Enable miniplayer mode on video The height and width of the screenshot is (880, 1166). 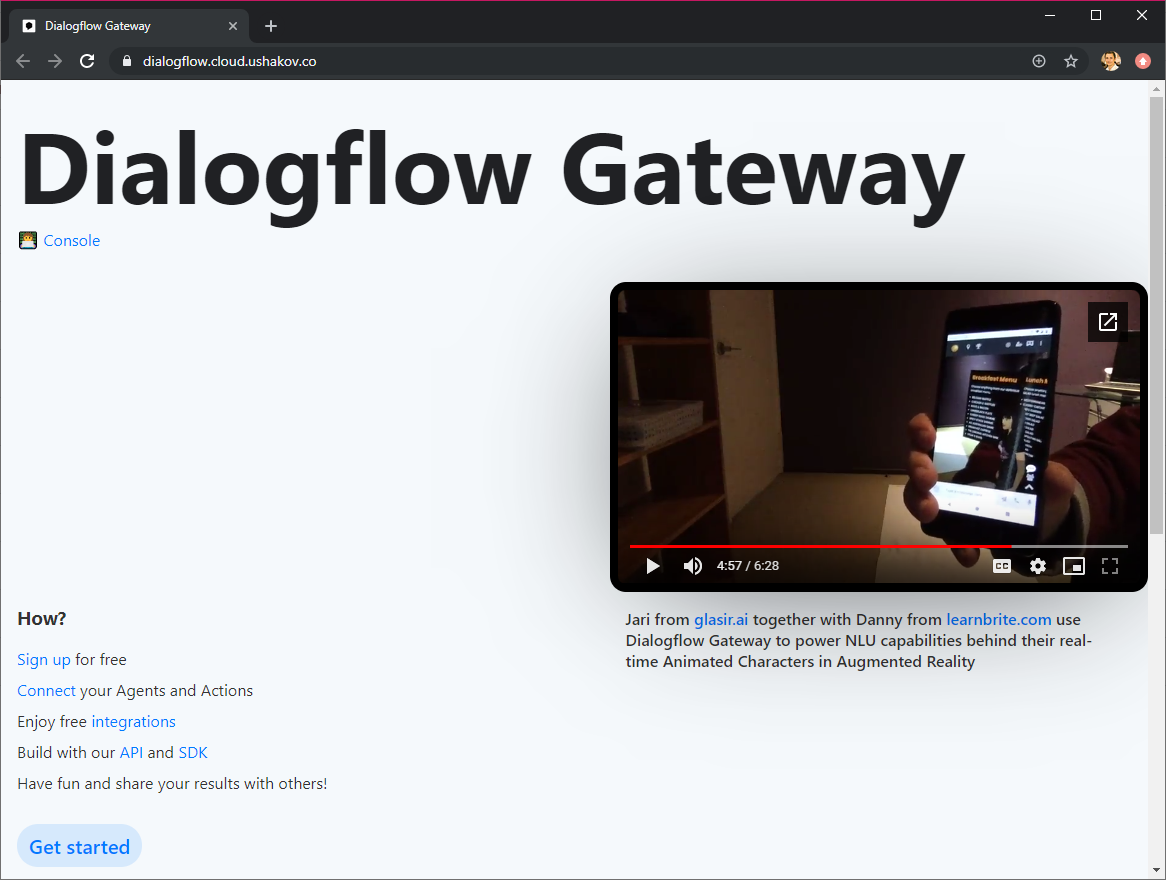point(1074,566)
